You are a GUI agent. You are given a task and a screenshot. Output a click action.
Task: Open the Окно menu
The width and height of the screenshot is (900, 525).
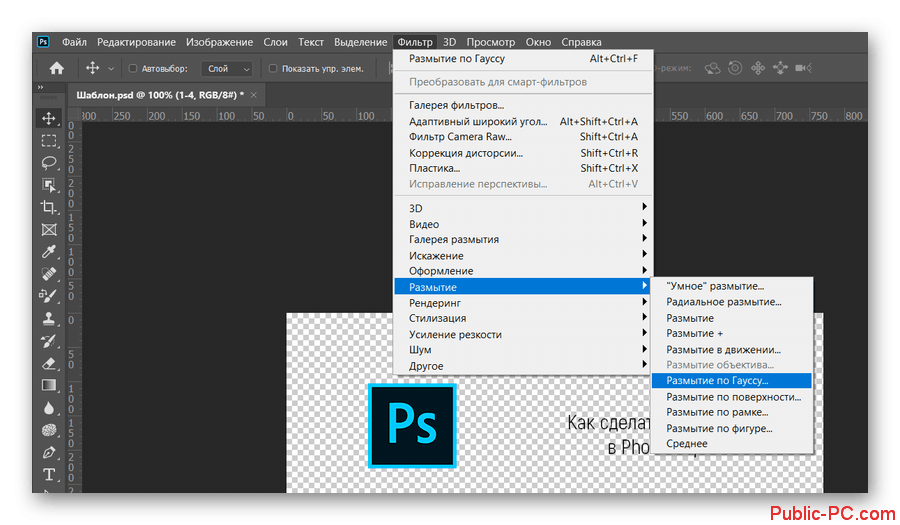point(538,42)
